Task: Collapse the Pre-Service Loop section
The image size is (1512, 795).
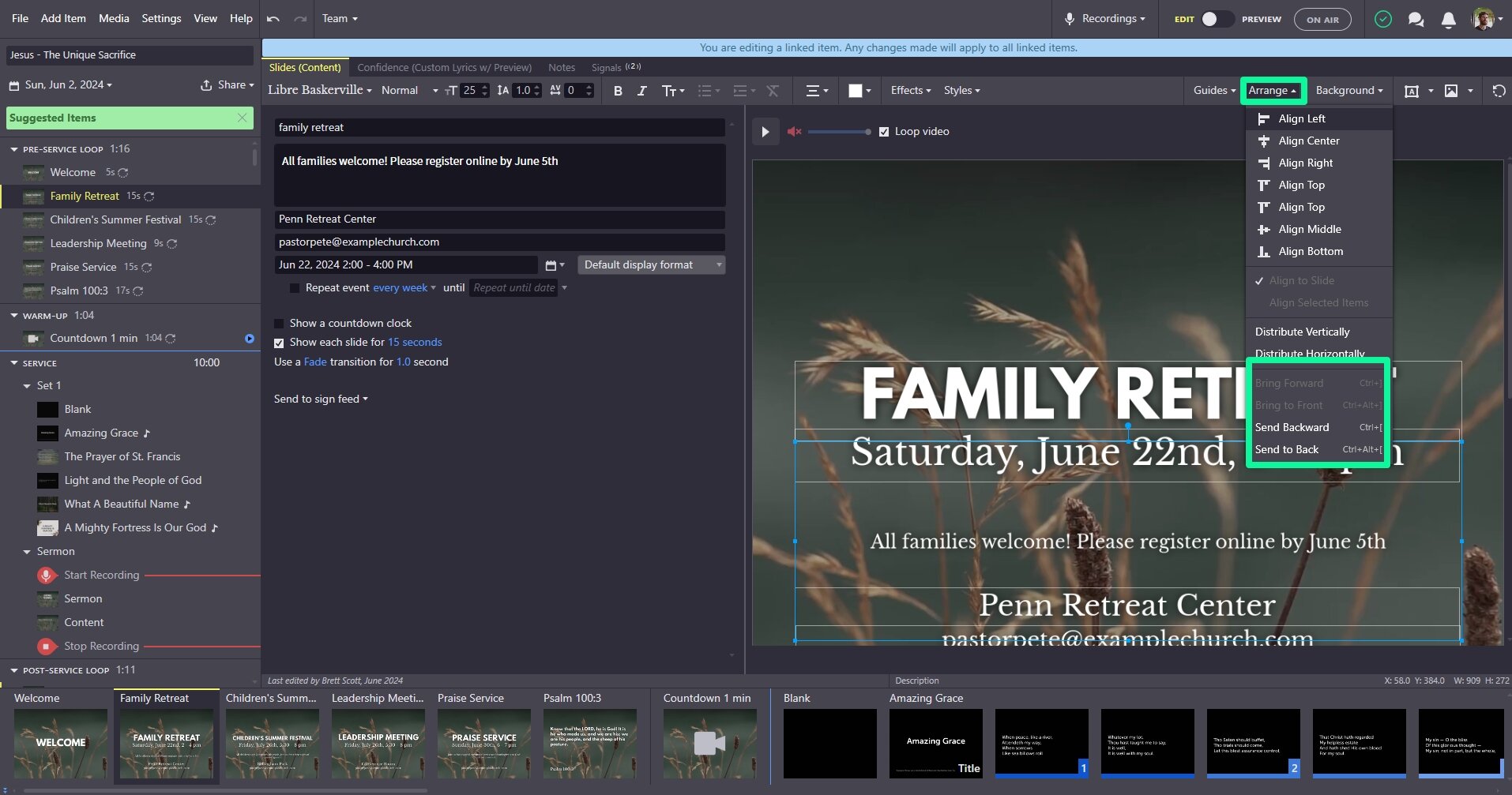Action: pyautogui.click(x=14, y=149)
